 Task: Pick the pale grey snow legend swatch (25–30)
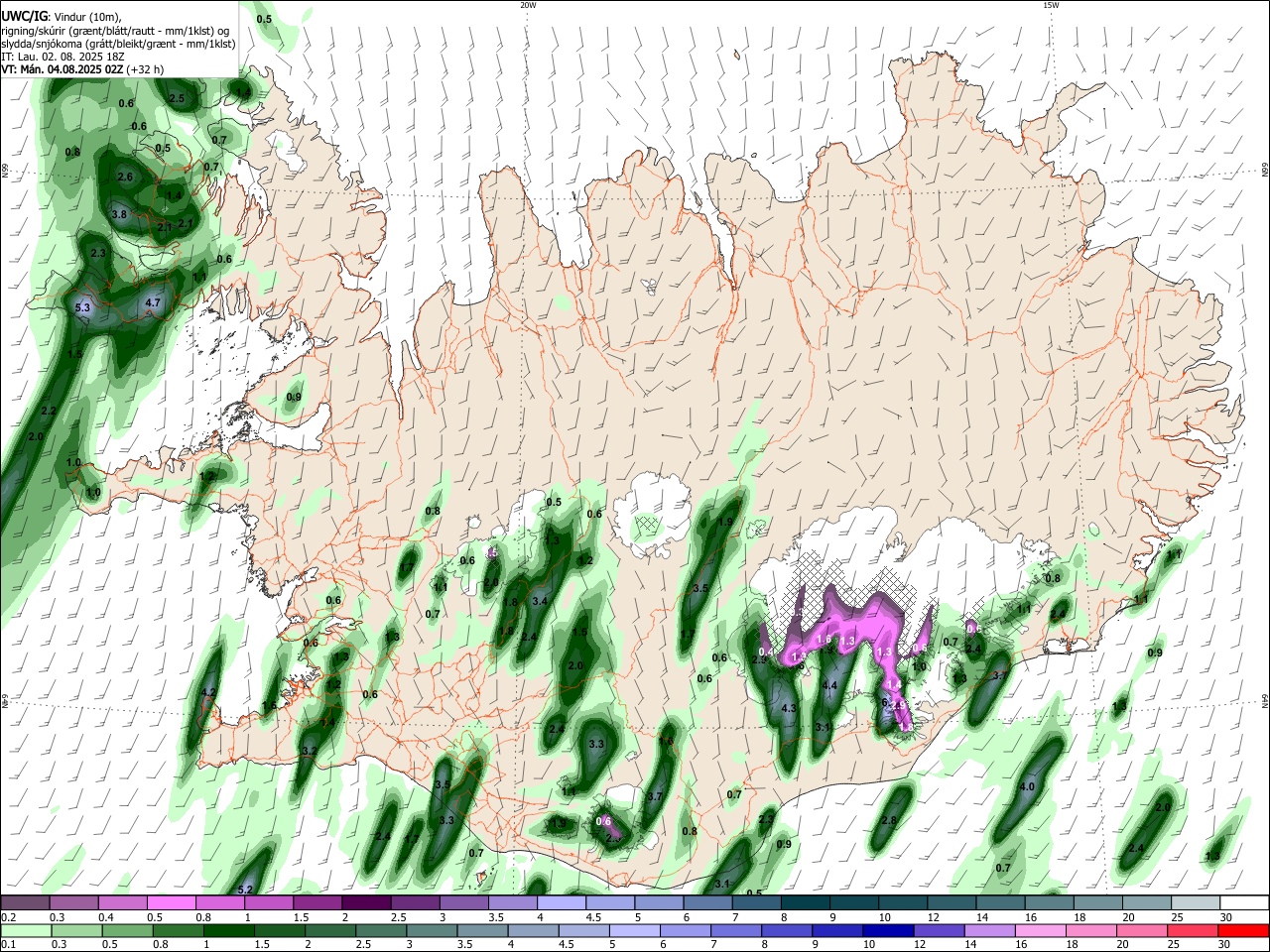[x=1197, y=903]
